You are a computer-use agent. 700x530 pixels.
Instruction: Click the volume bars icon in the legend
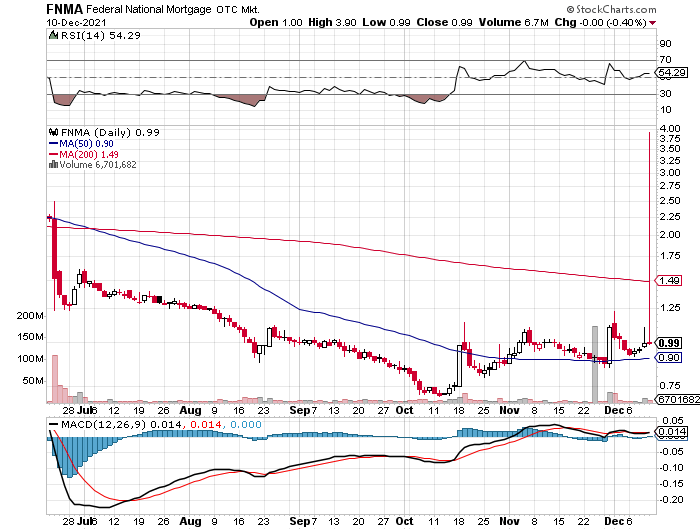click(53, 164)
